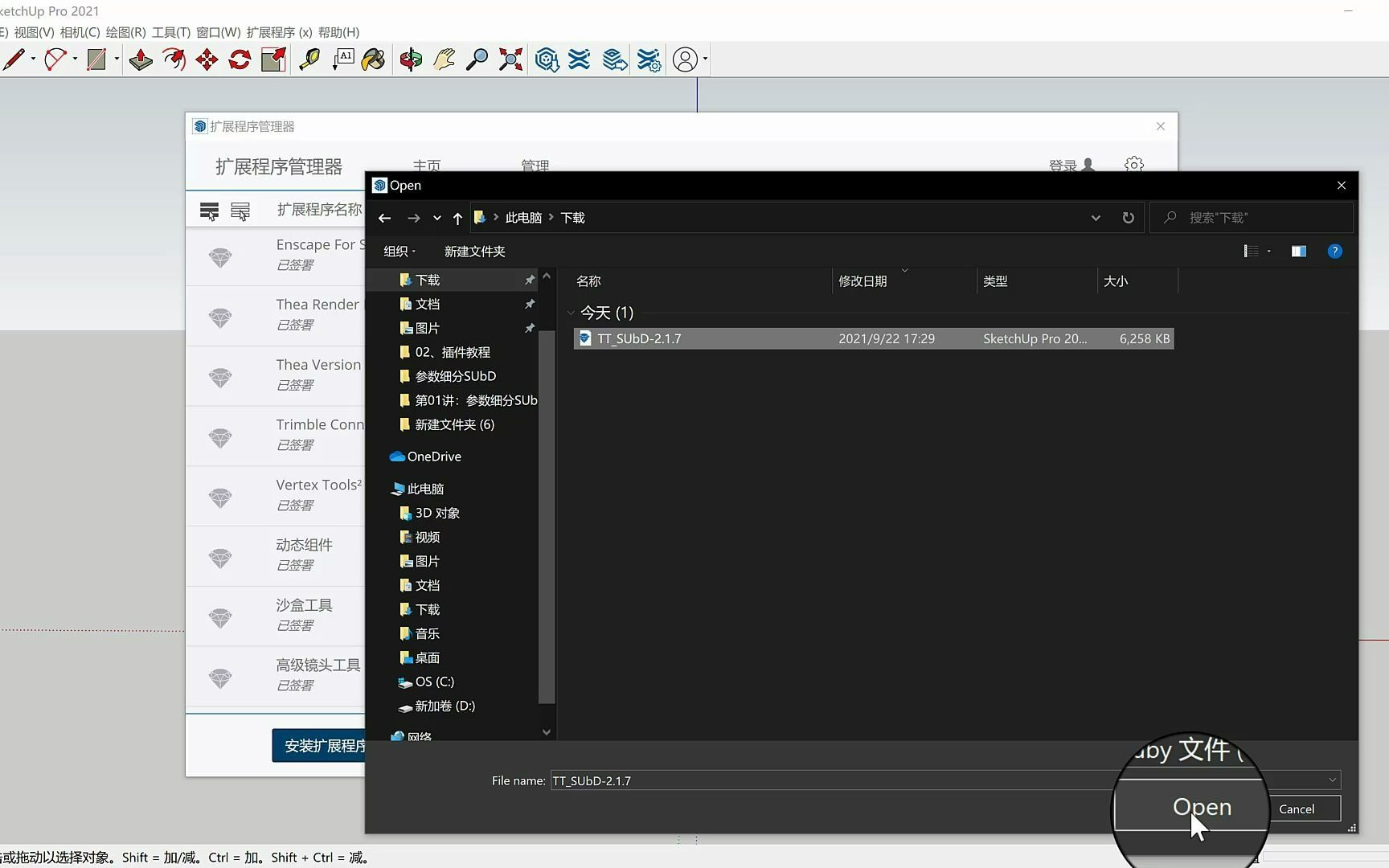Select 新加卷 (D:) drive
The height and width of the screenshot is (868, 1389).
436,706
